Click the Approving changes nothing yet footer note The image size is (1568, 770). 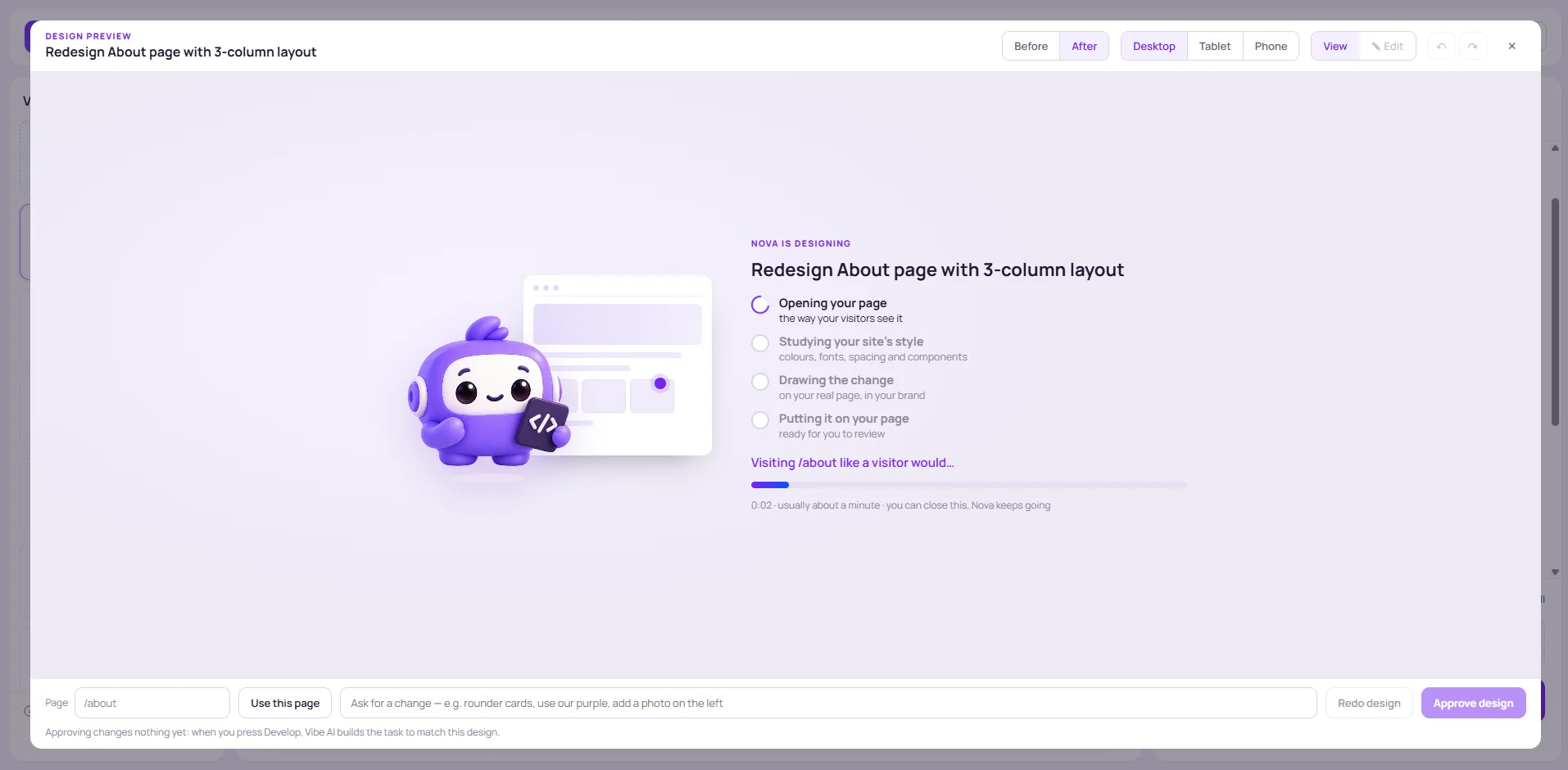point(272,732)
